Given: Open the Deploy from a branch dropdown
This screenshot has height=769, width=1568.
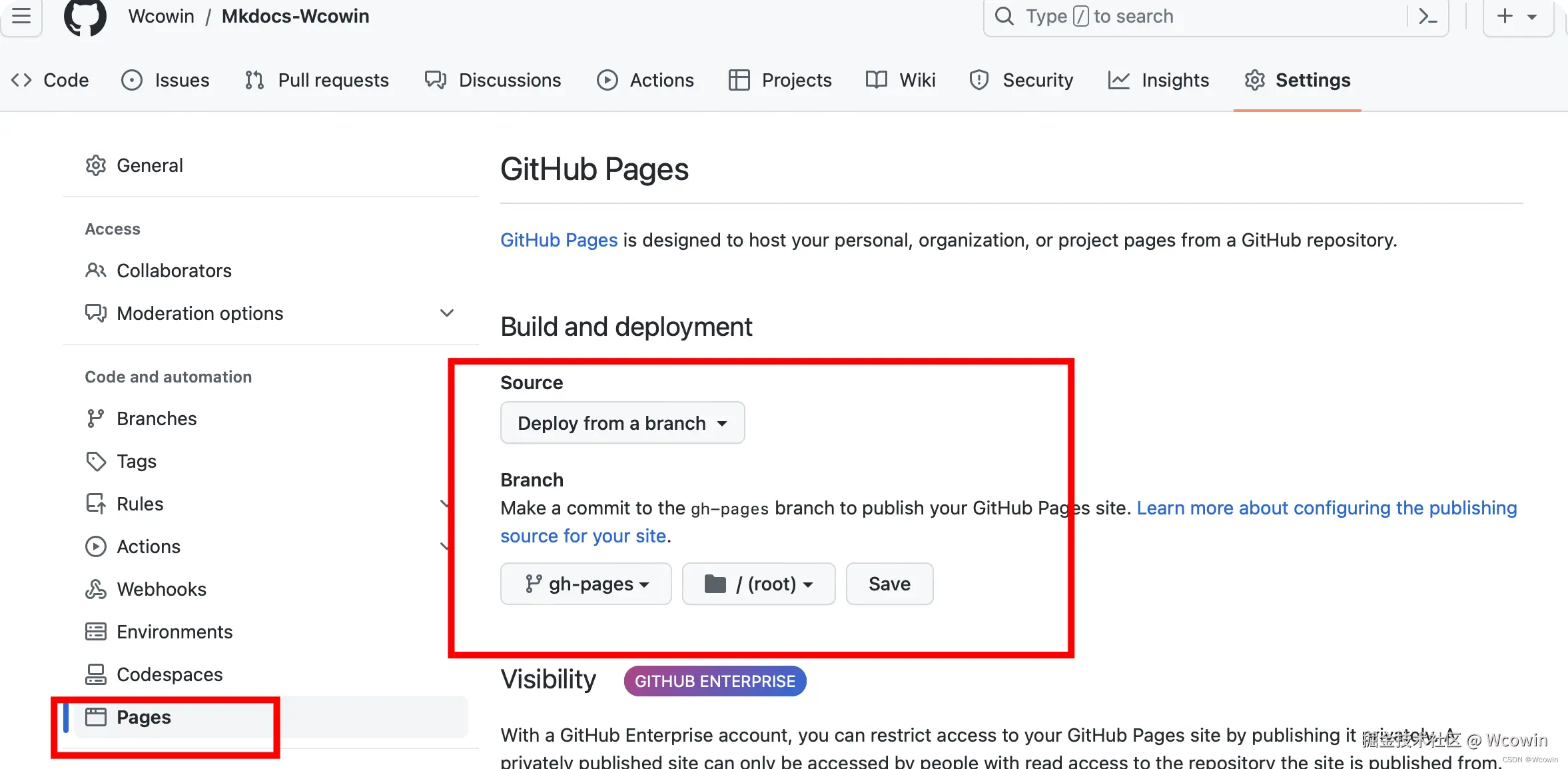Looking at the screenshot, I should click(x=622, y=423).
